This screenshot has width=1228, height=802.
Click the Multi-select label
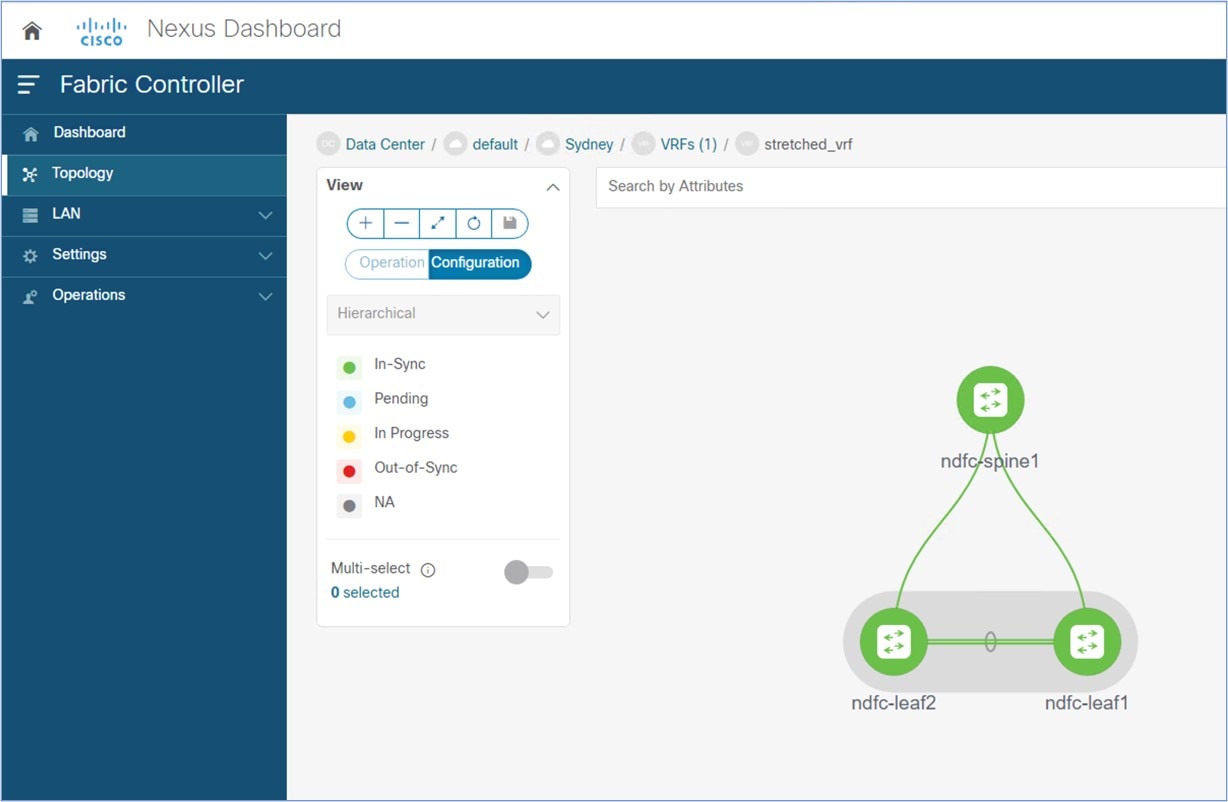click(371, 568)
